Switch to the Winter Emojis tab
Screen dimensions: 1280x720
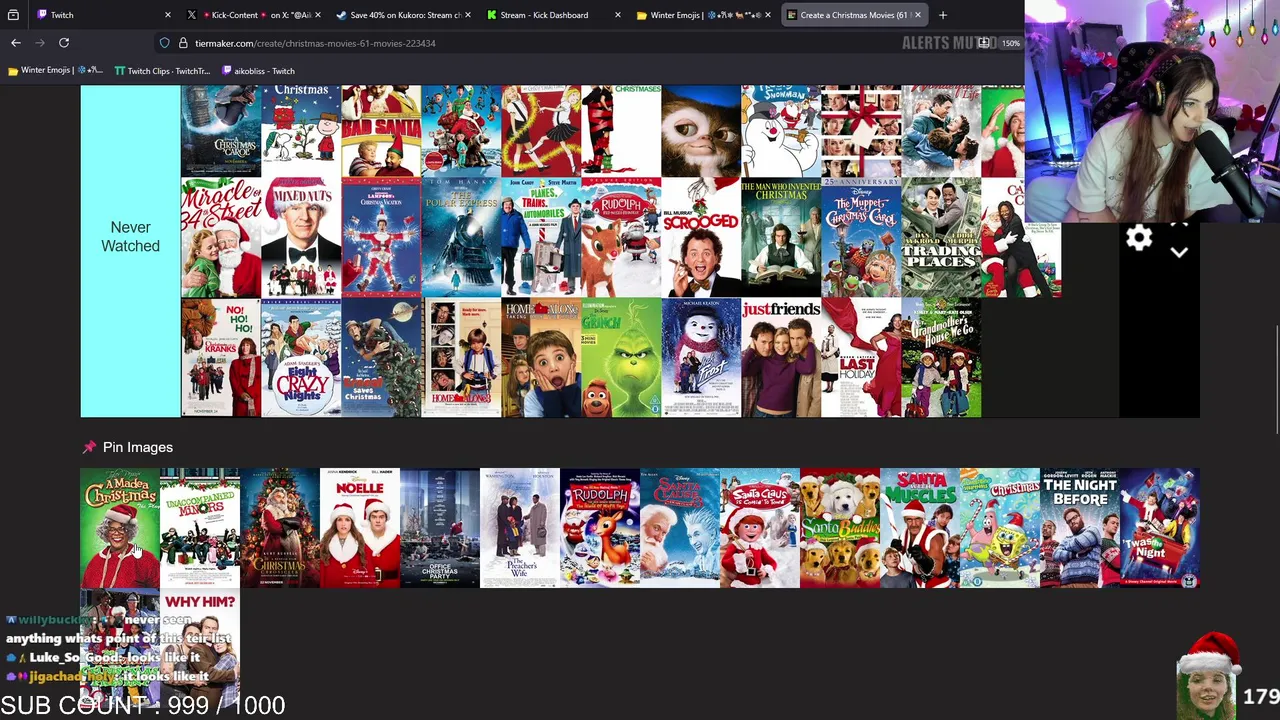coord(703,15)
